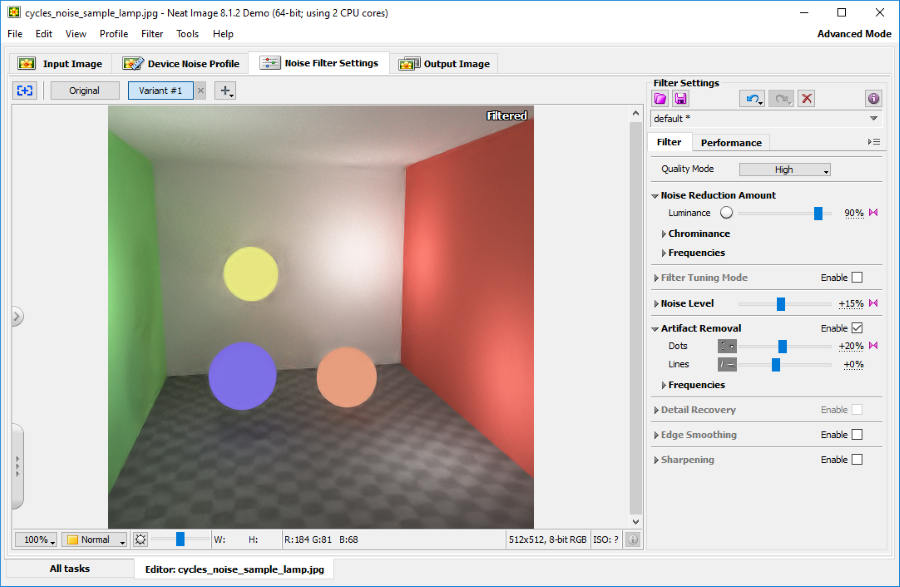Viewport: 900px width, 587px height.
Task: Click the image info icon in status bar
Action: point(633,539)
